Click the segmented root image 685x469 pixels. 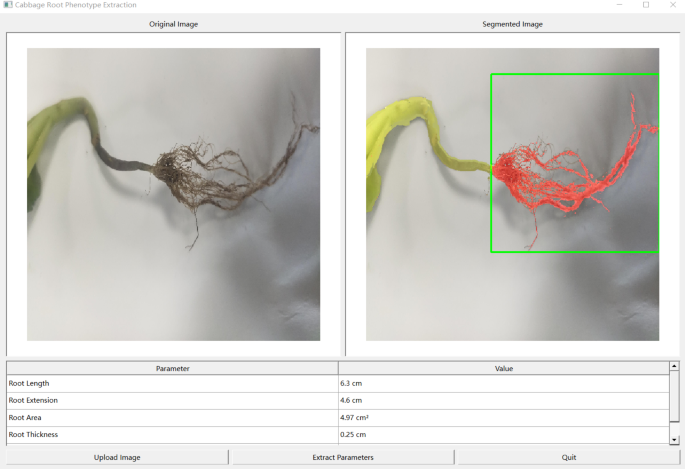[512, 194]
